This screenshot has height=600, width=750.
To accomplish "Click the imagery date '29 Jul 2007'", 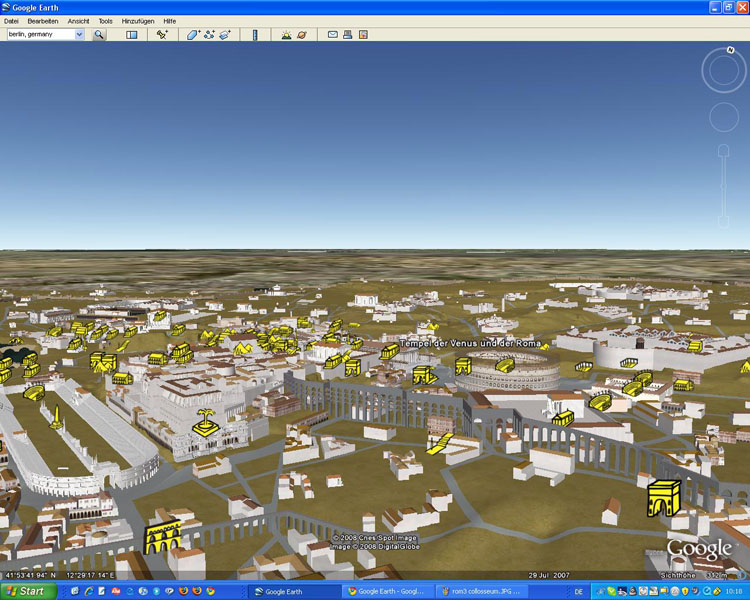I will 549,575.
